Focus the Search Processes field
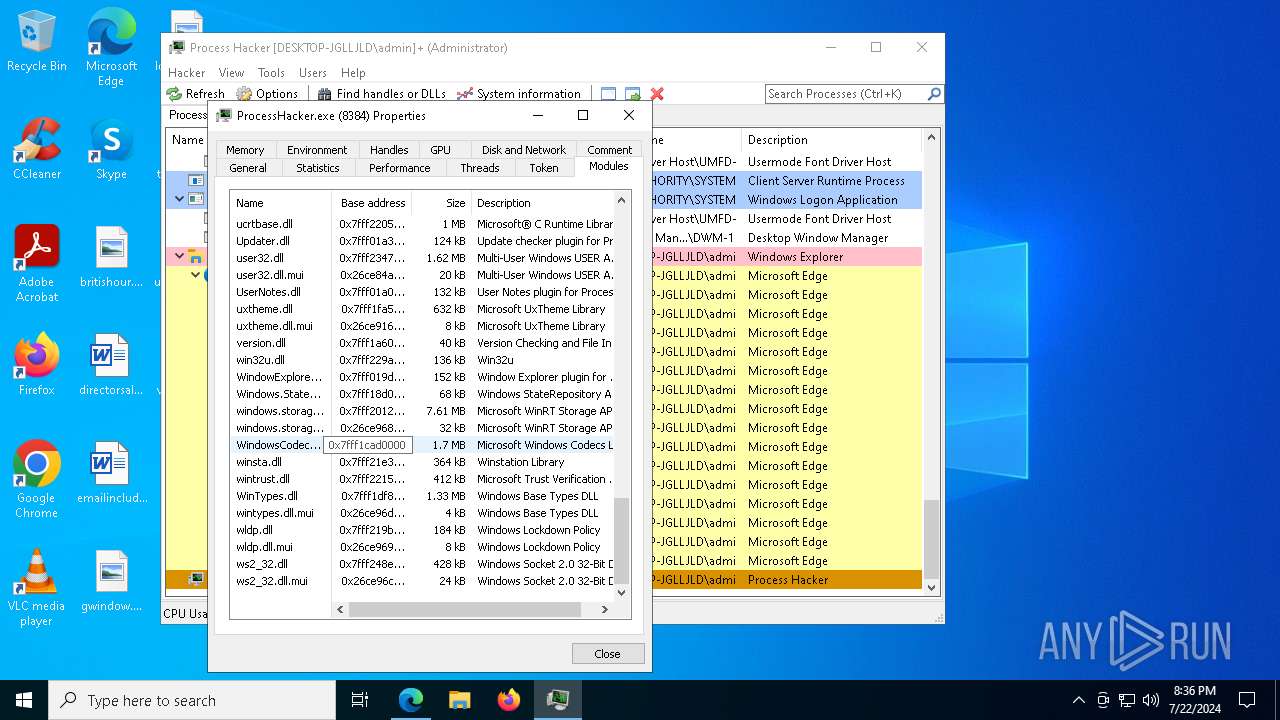The height and width of the screenshot is (720, 1280). tap(846, 94)
